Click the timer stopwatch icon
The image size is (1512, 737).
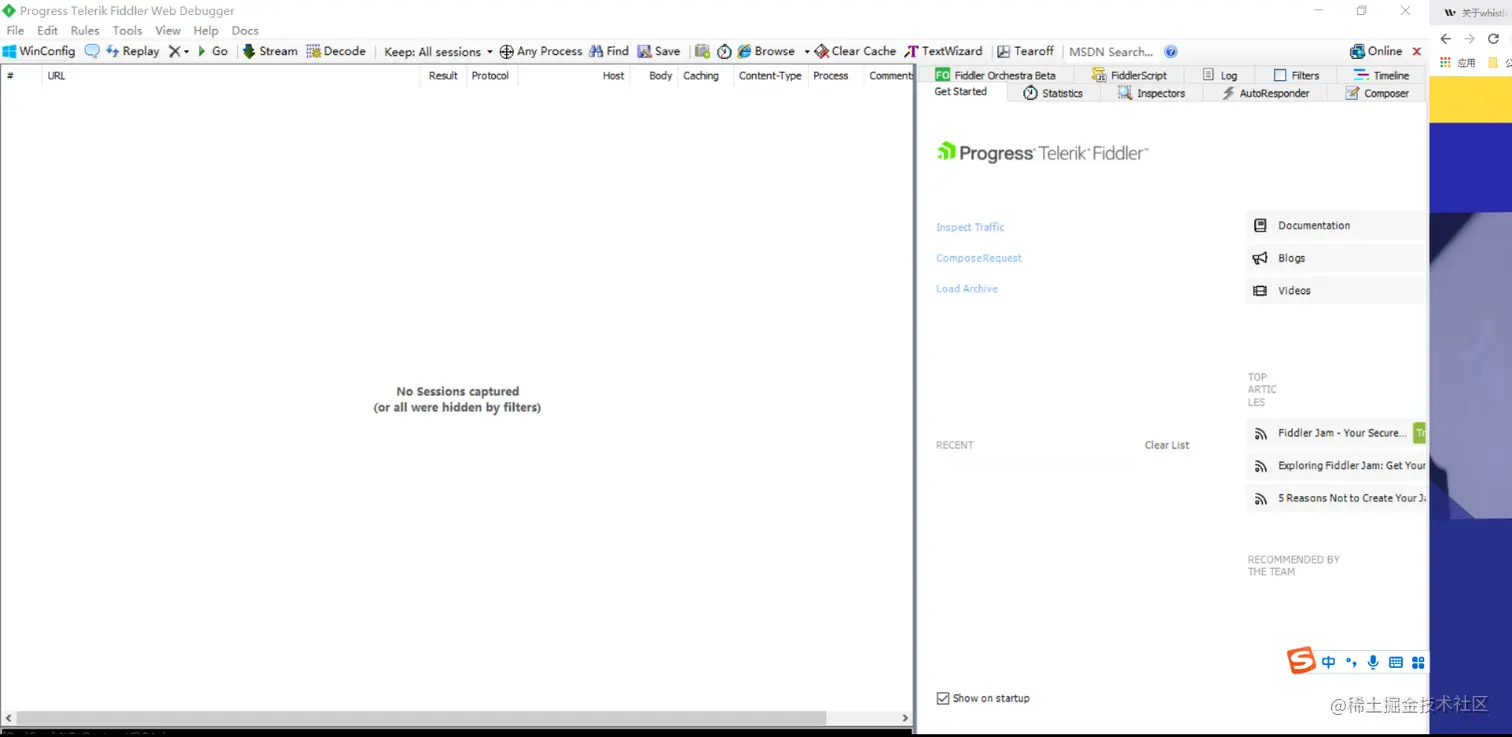724,51
